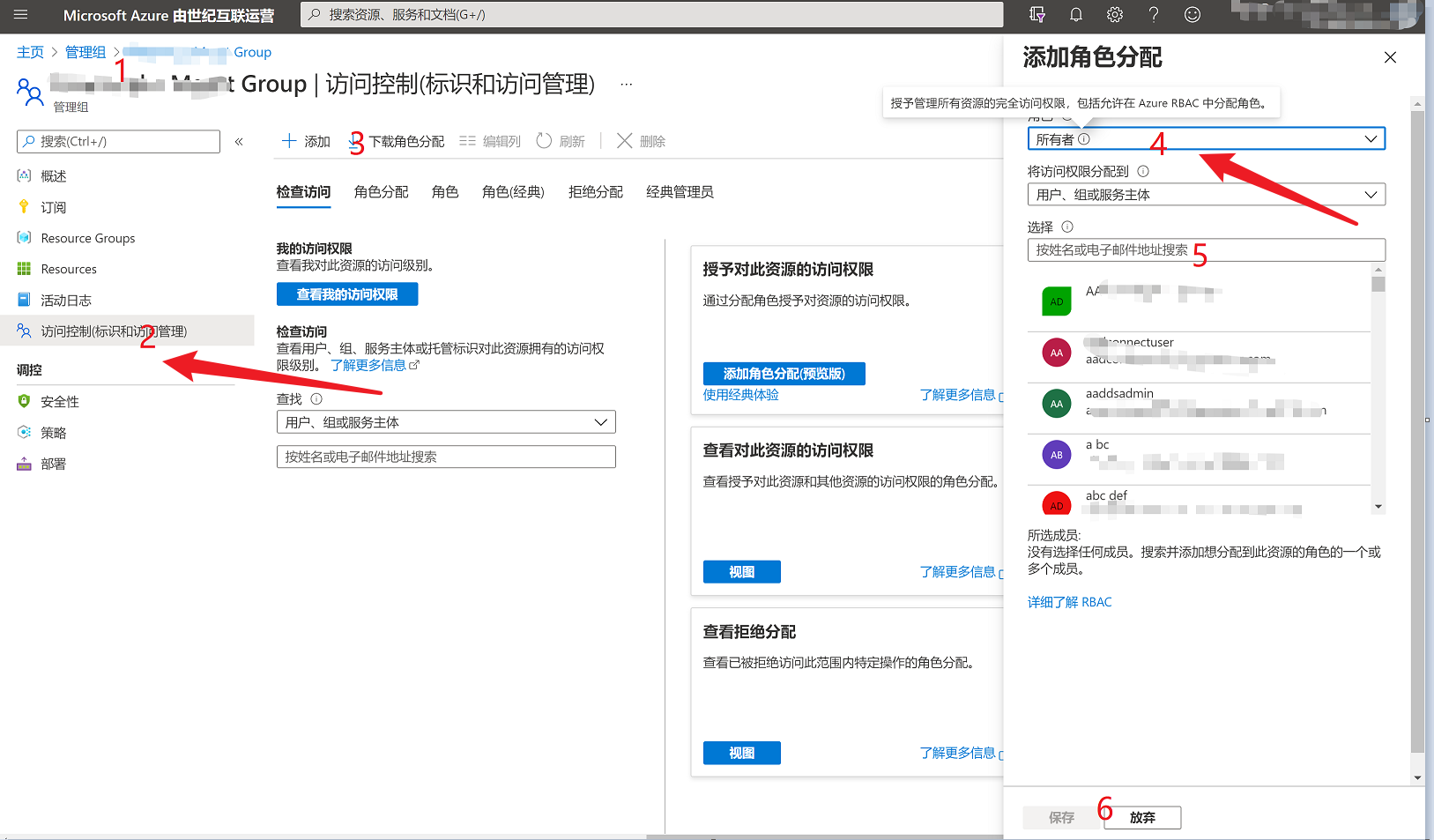
Task: Open the notifications bell icon
Action: click(1075, 15)
